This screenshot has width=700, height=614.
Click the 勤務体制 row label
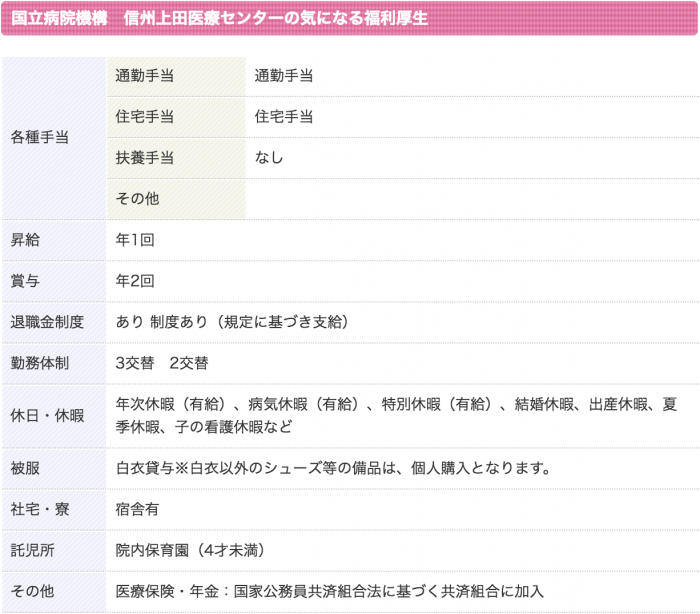click(x=40, y=363)
